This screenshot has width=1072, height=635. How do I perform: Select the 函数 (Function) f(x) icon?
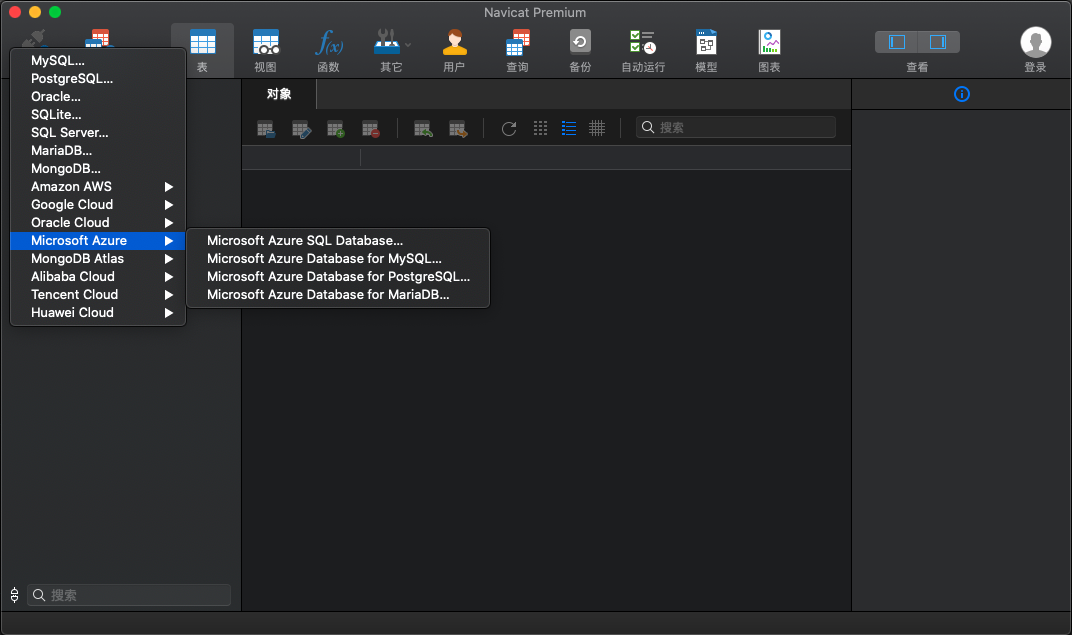329,42
